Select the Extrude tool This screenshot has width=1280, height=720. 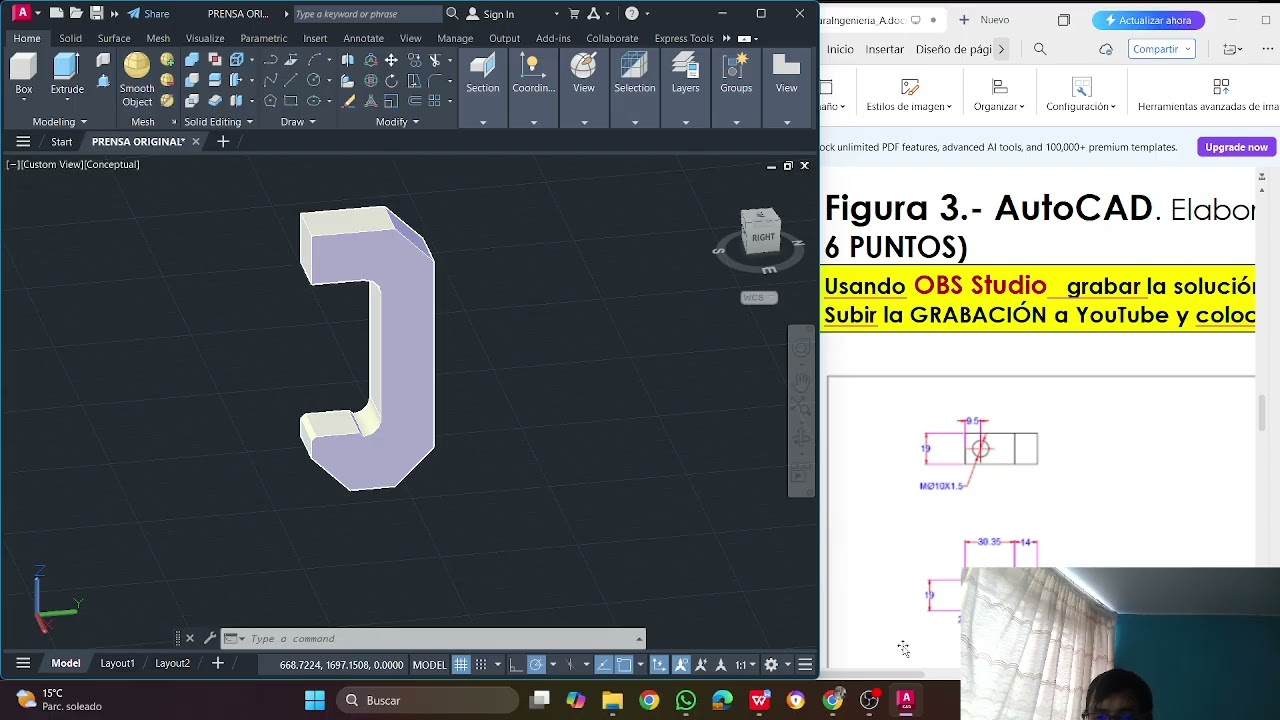point(67,75)
